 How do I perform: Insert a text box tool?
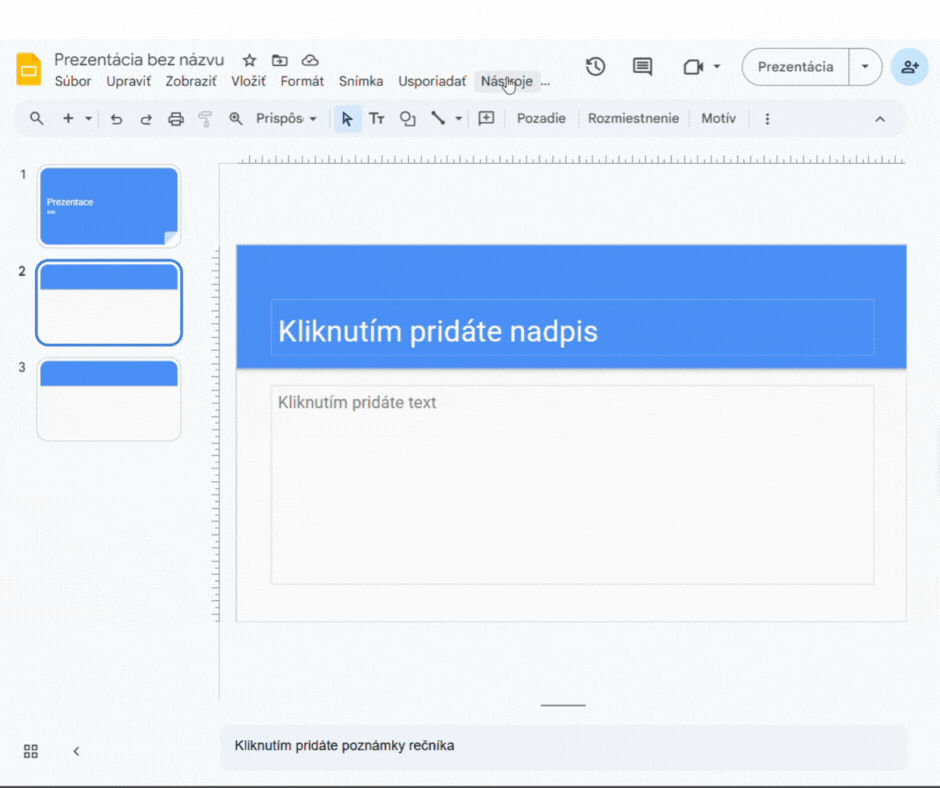(x=376, y=119)
